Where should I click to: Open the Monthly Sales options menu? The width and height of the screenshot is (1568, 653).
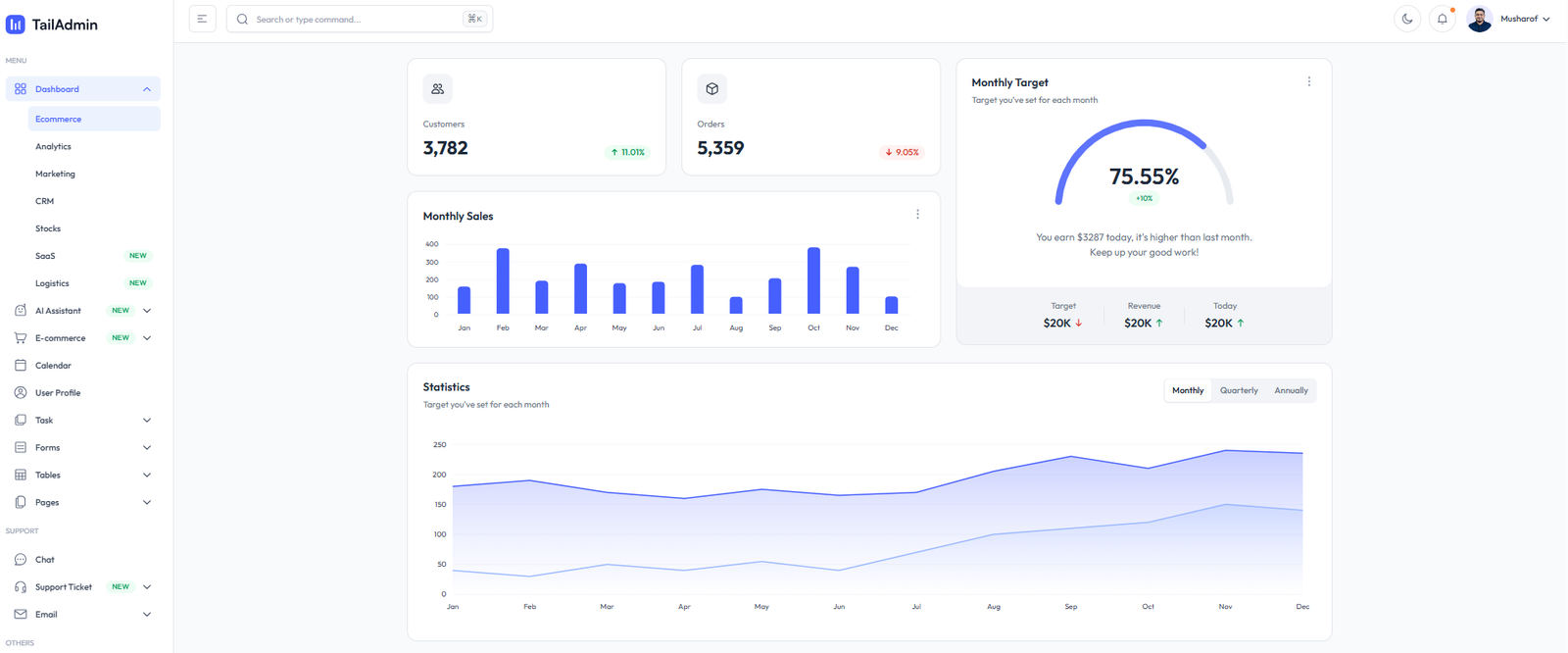918,214
